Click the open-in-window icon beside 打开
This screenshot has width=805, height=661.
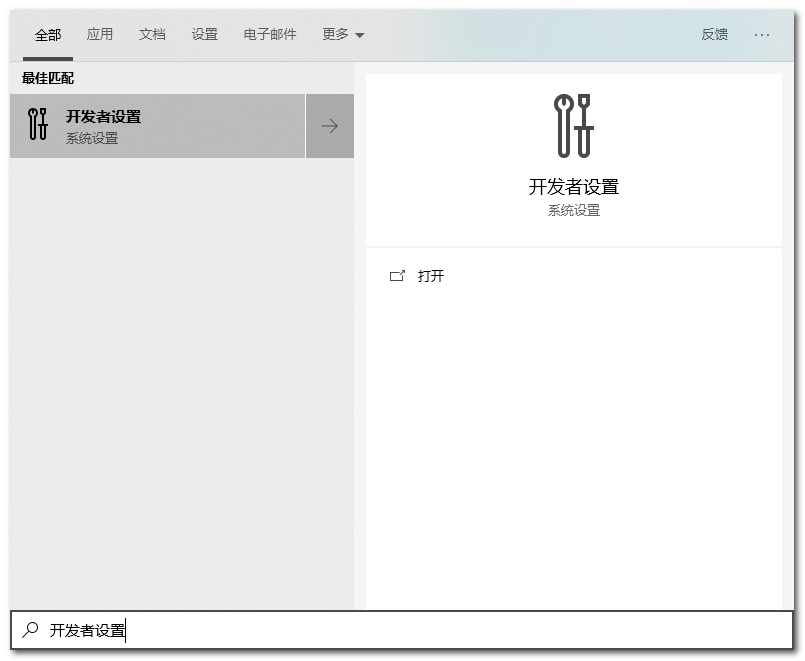(397, 276)
